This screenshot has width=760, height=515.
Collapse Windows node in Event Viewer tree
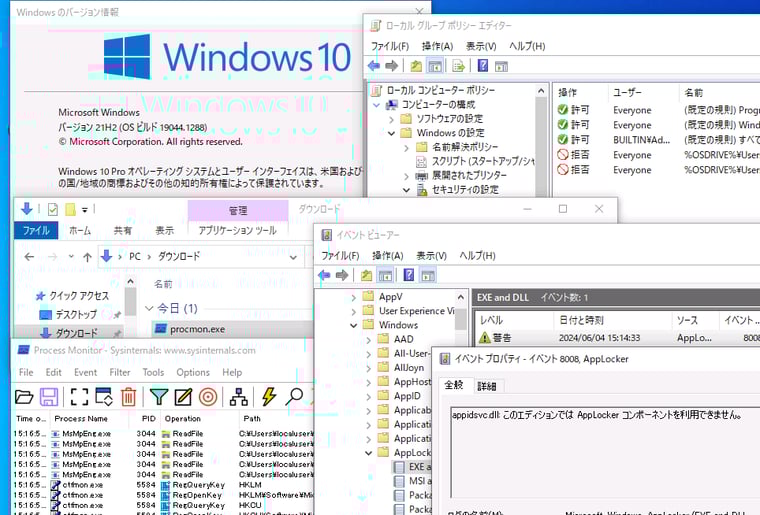click(x=354, y=326)
